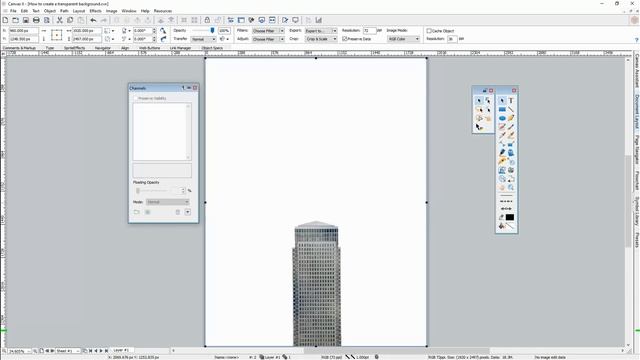This screenshot has width=640, height=360.
Task: Choose the Marker pen tool in toolbox
Action: (x=502, y=153)
